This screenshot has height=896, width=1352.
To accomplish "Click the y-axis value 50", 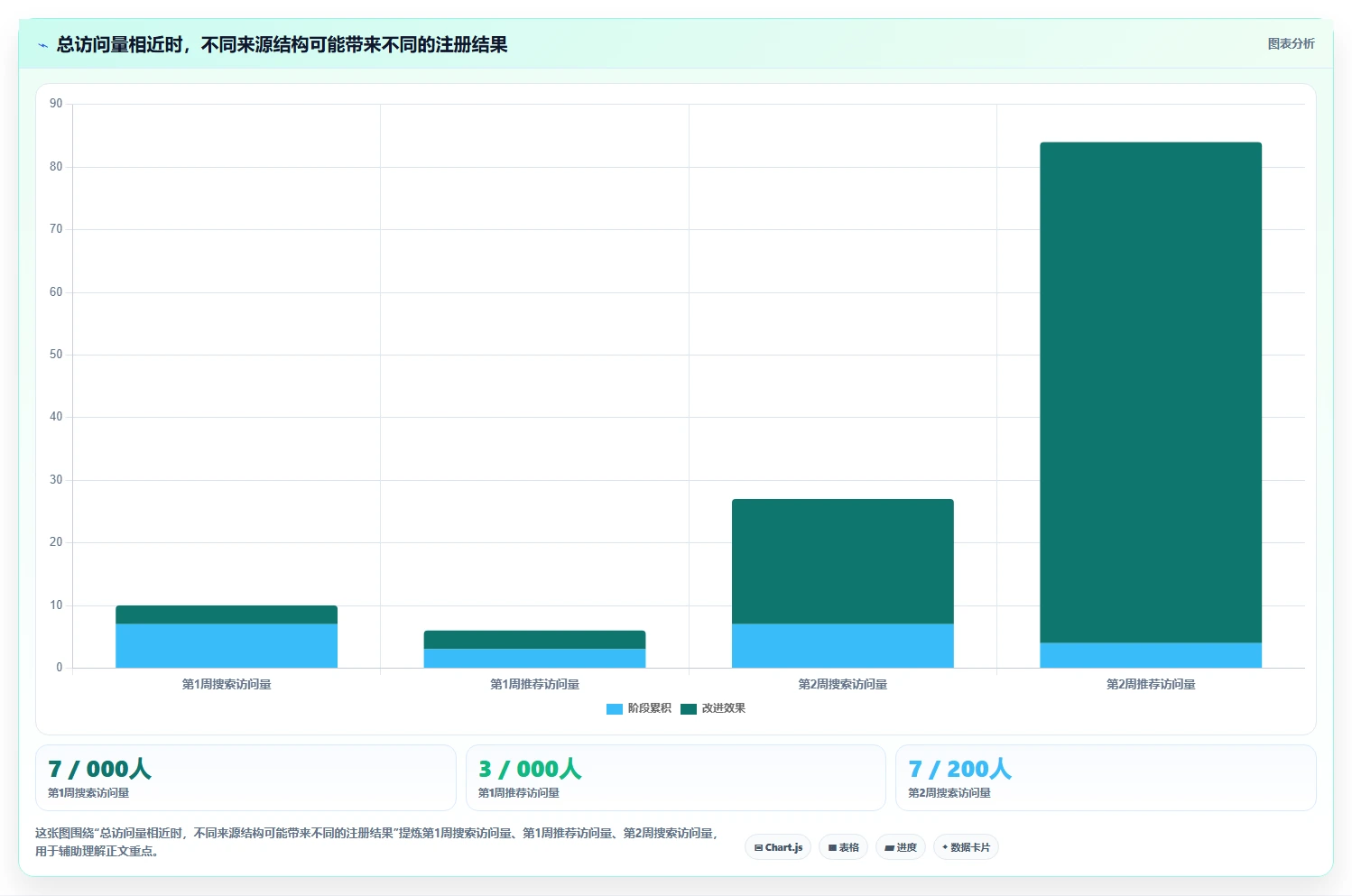I will 56,355.
